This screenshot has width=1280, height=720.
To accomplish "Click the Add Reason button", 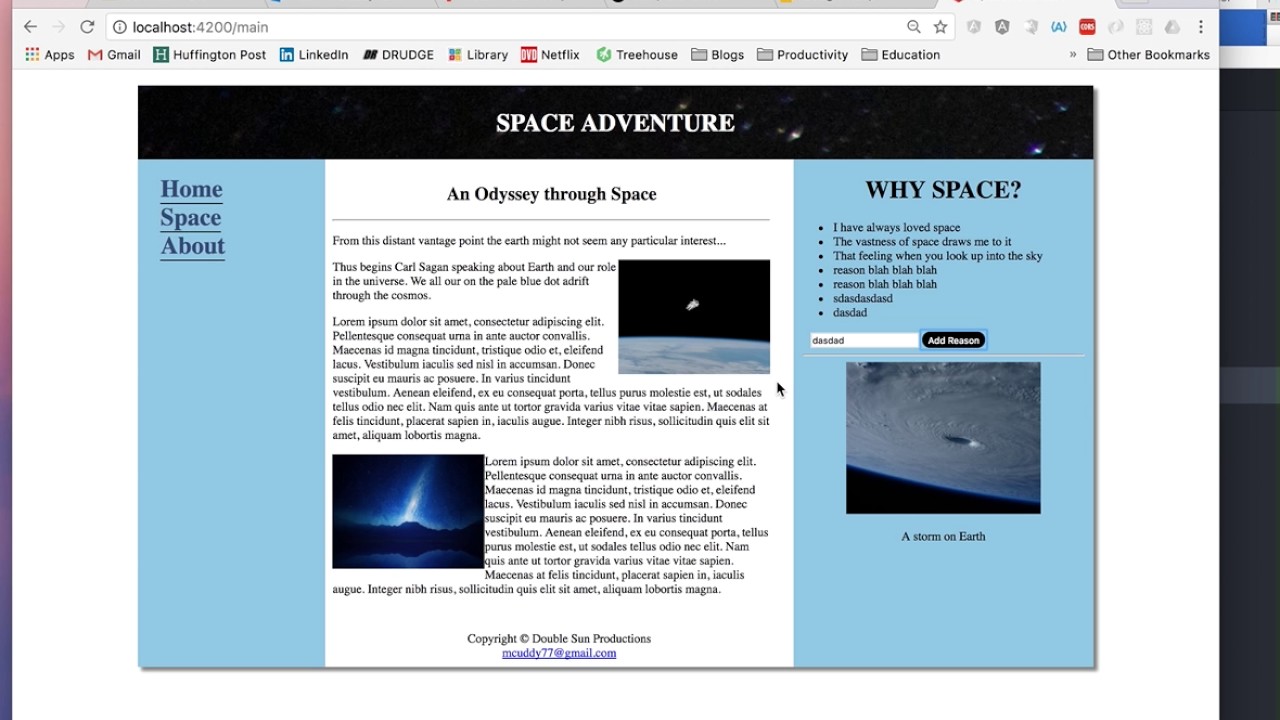I will (x=953, y=340).
